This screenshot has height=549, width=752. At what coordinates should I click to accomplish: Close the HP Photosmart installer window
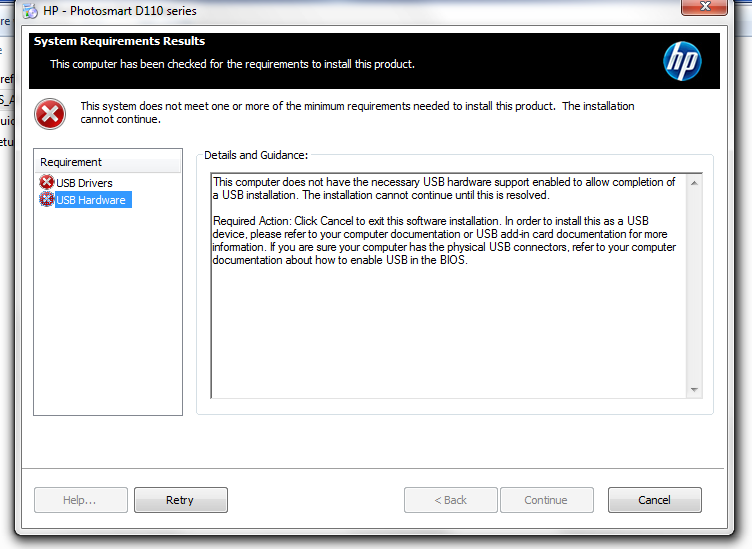click(x=705, y=7)
